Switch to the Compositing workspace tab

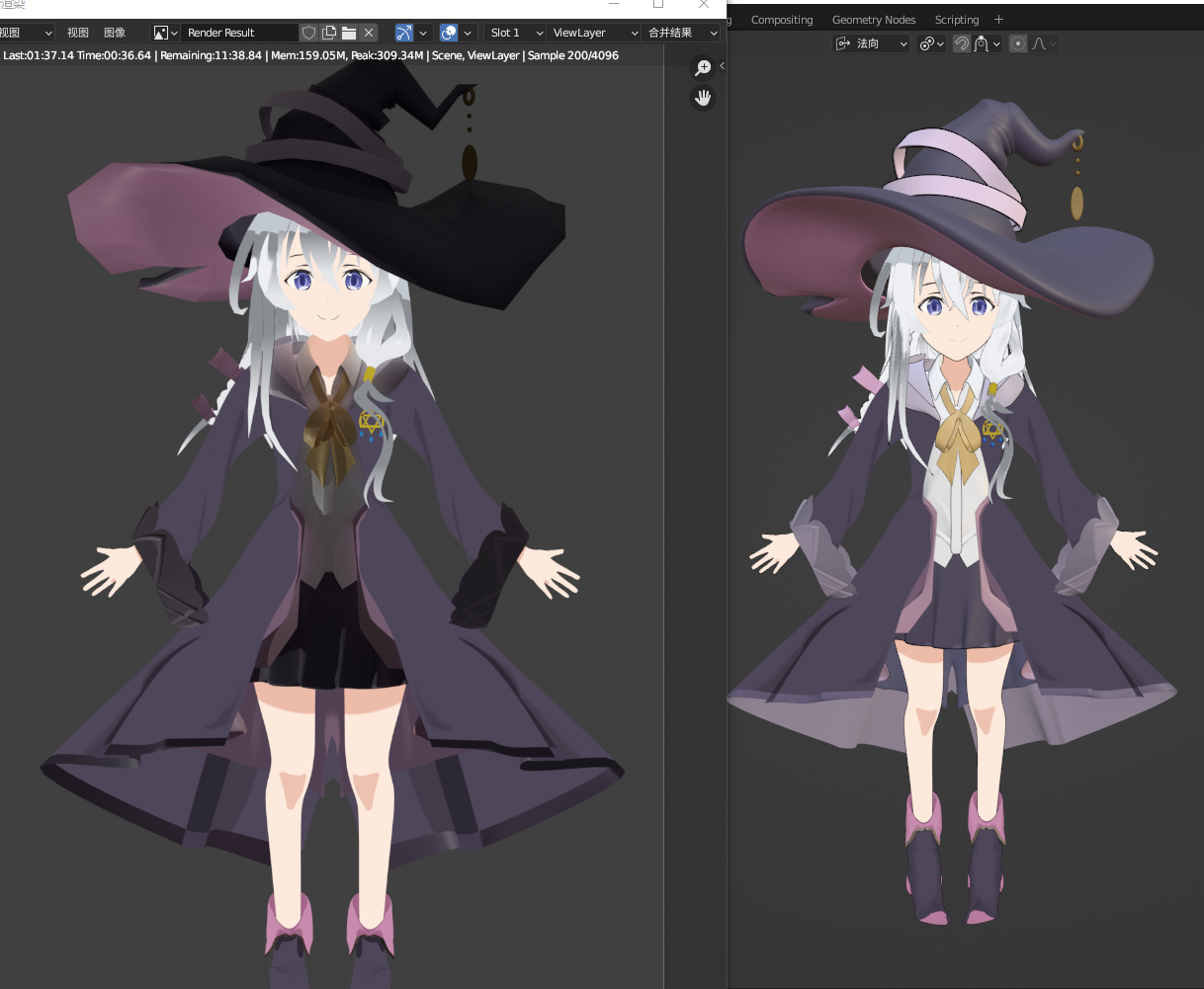point(782,20)
